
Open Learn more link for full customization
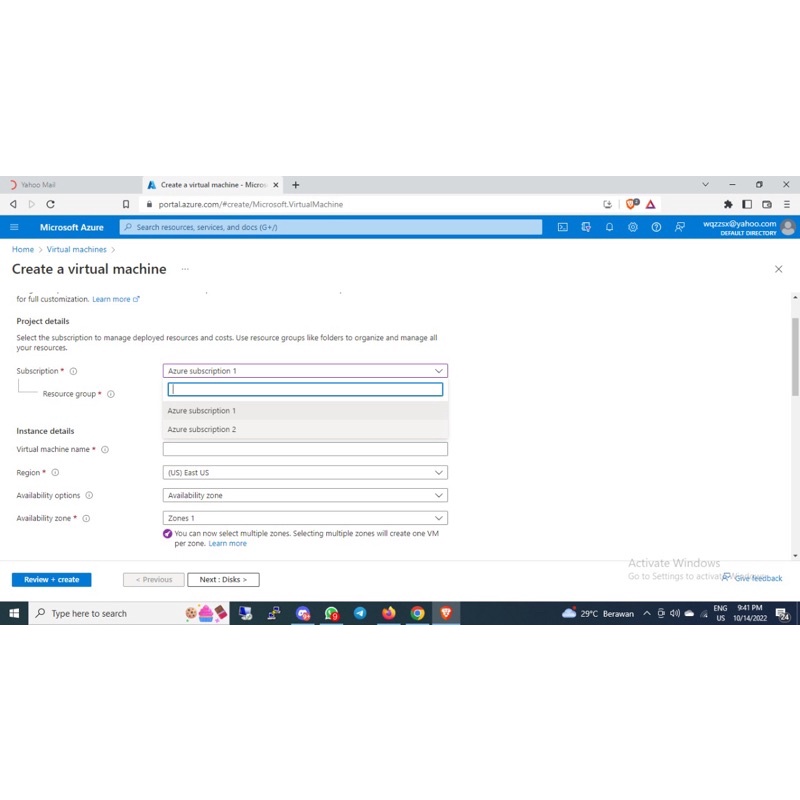(x=116, y=299)
